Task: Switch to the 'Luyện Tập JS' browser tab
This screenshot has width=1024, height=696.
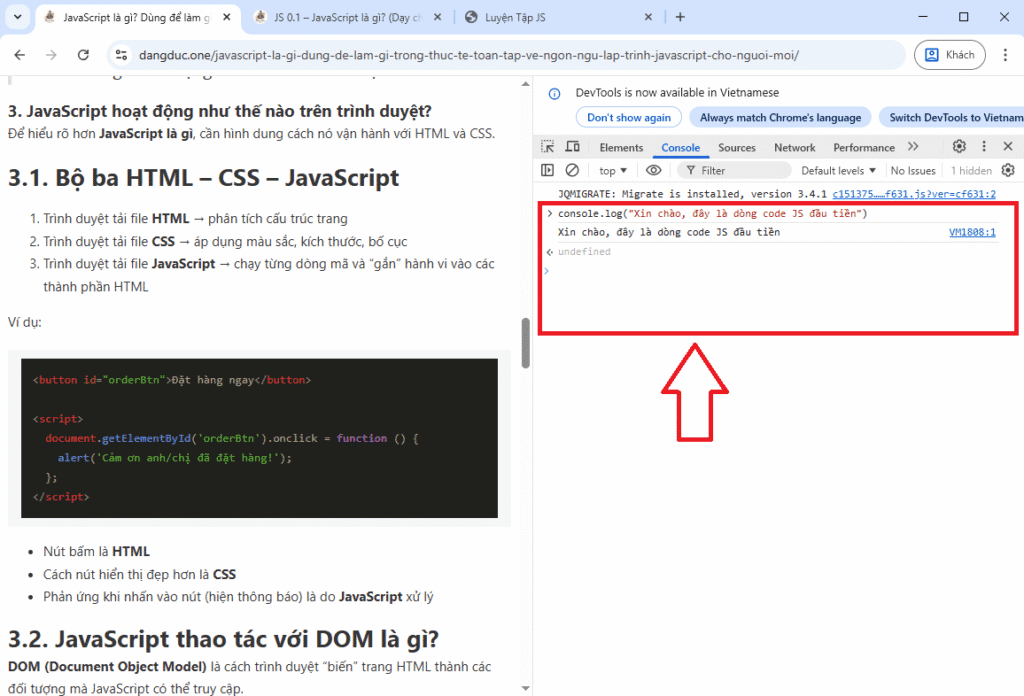Action: click(520, 17)
